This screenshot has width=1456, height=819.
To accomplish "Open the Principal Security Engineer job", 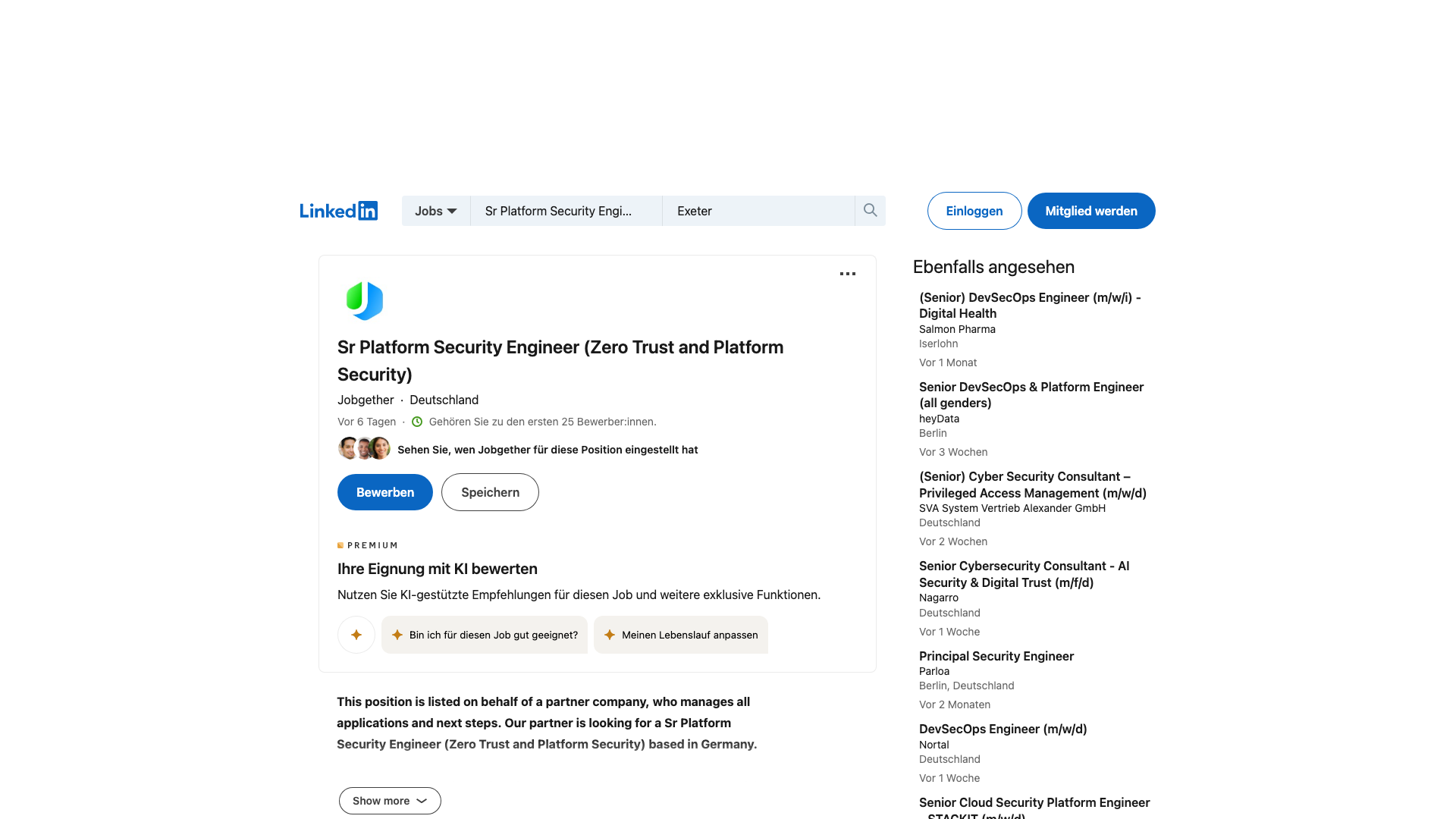I will (996, 656).
